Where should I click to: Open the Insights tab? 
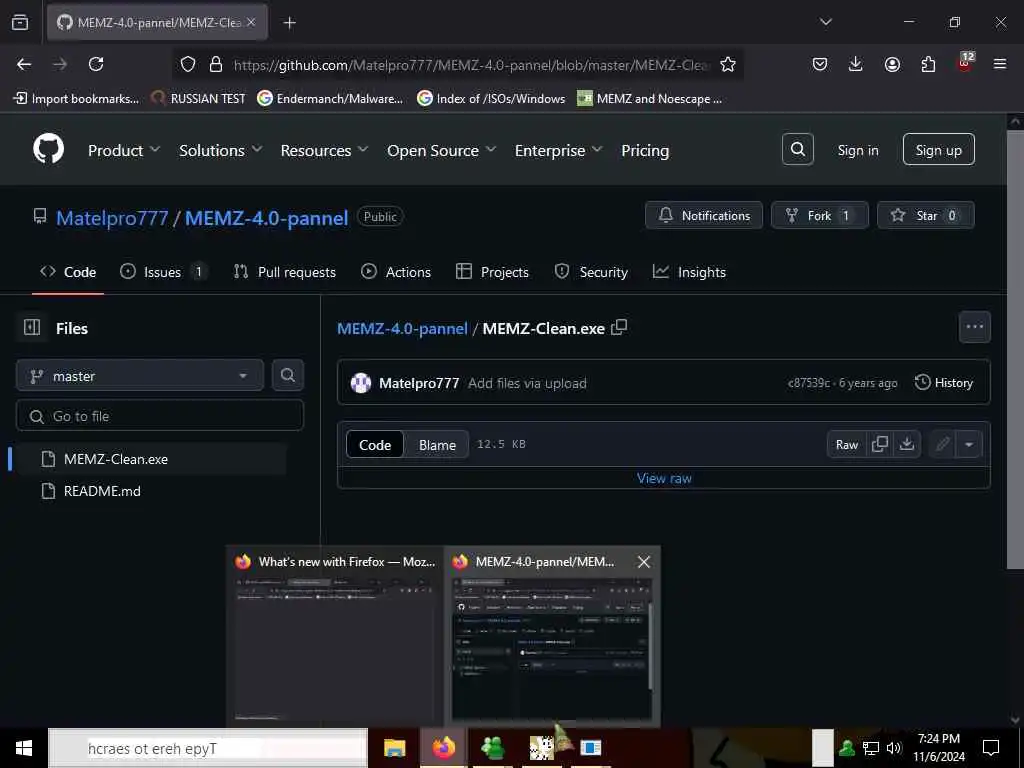pos(689,272)
